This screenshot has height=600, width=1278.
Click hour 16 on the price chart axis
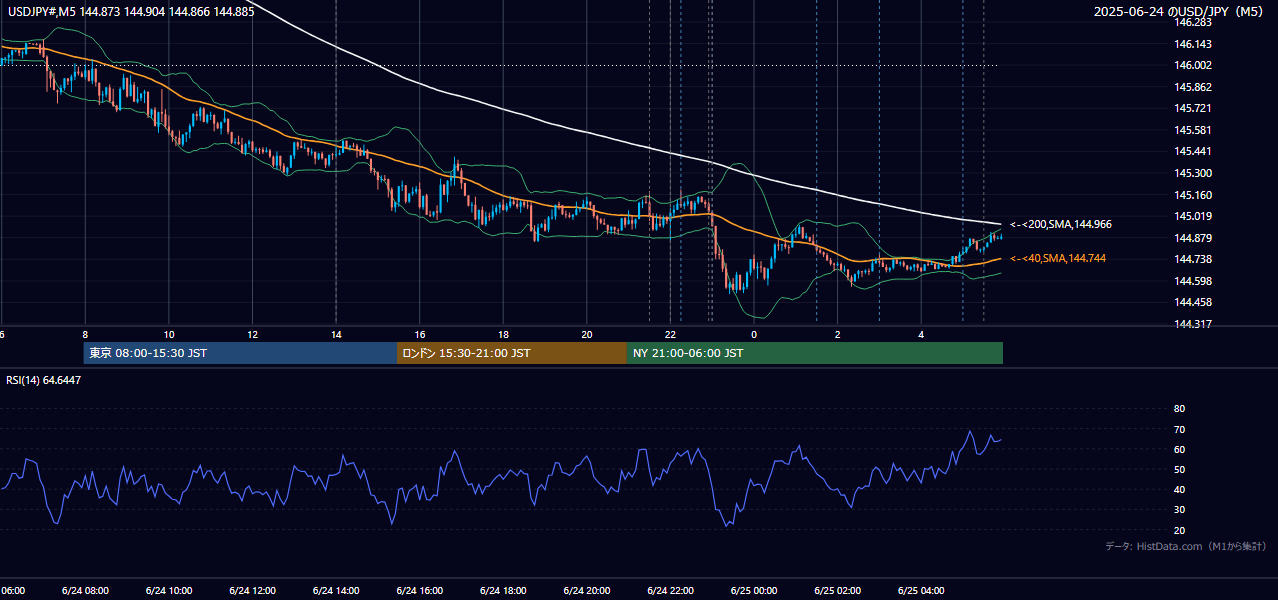click(x=420, y=334)
